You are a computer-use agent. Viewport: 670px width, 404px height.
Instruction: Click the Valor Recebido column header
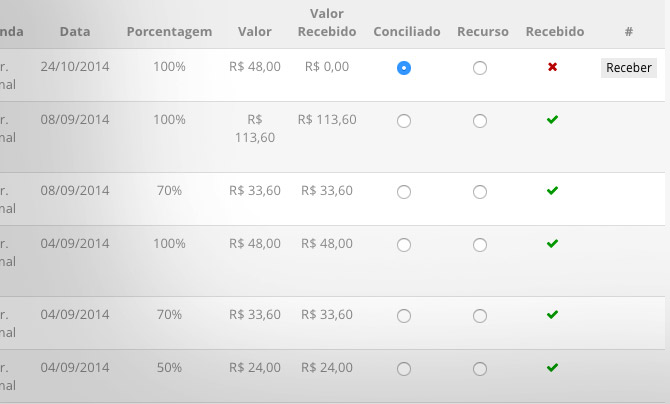[327, 23]
